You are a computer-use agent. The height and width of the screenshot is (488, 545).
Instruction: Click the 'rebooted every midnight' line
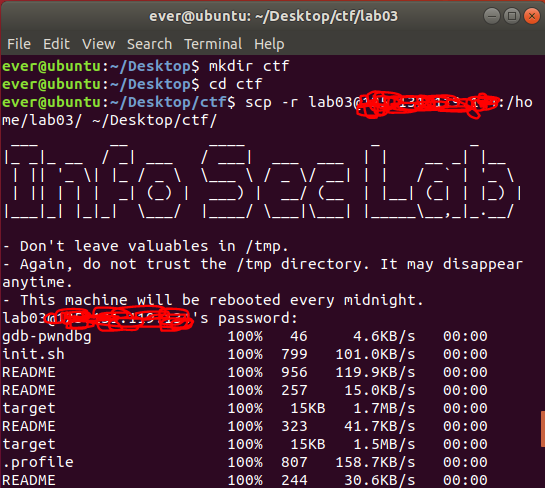(213, 300)
